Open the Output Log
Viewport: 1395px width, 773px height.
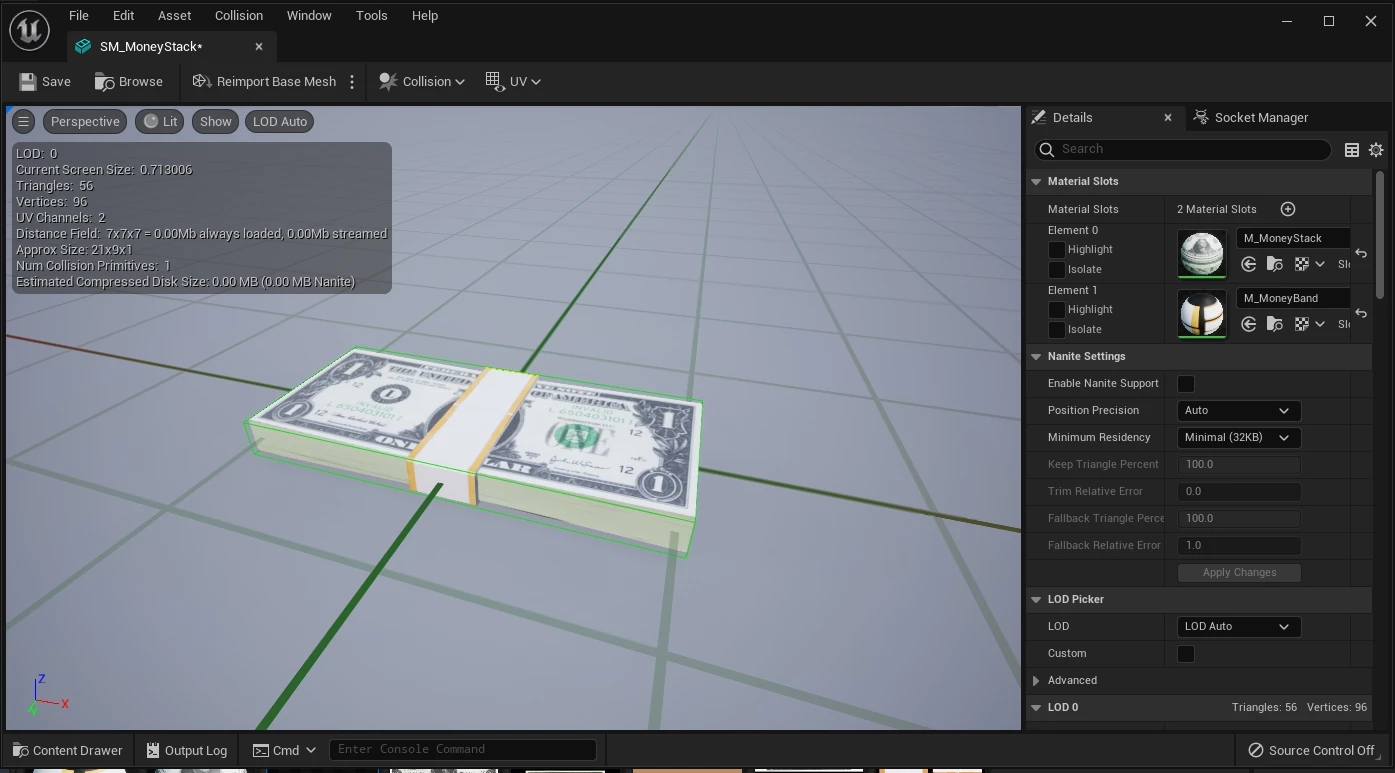(187, 751)
